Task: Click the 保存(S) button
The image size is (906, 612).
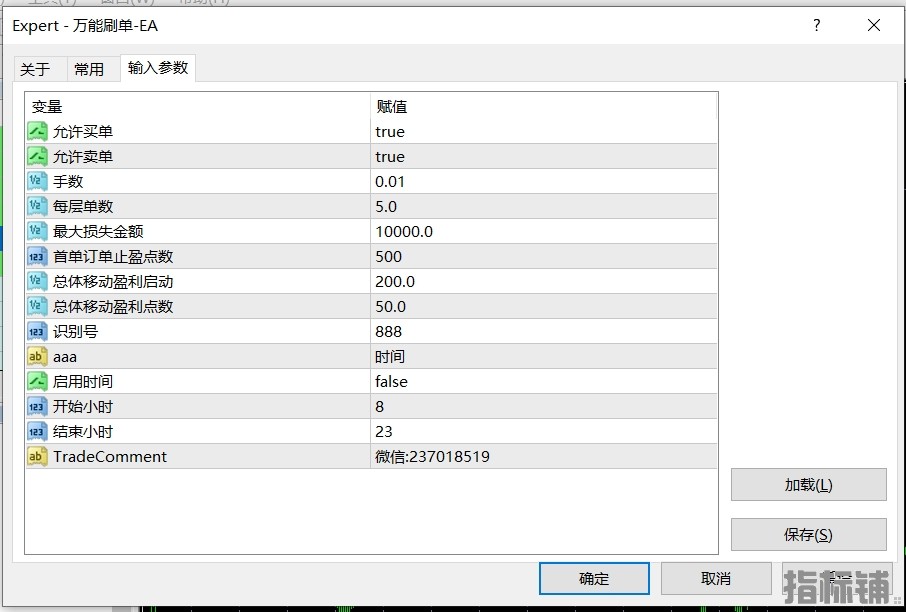Action: coord(808,535)
